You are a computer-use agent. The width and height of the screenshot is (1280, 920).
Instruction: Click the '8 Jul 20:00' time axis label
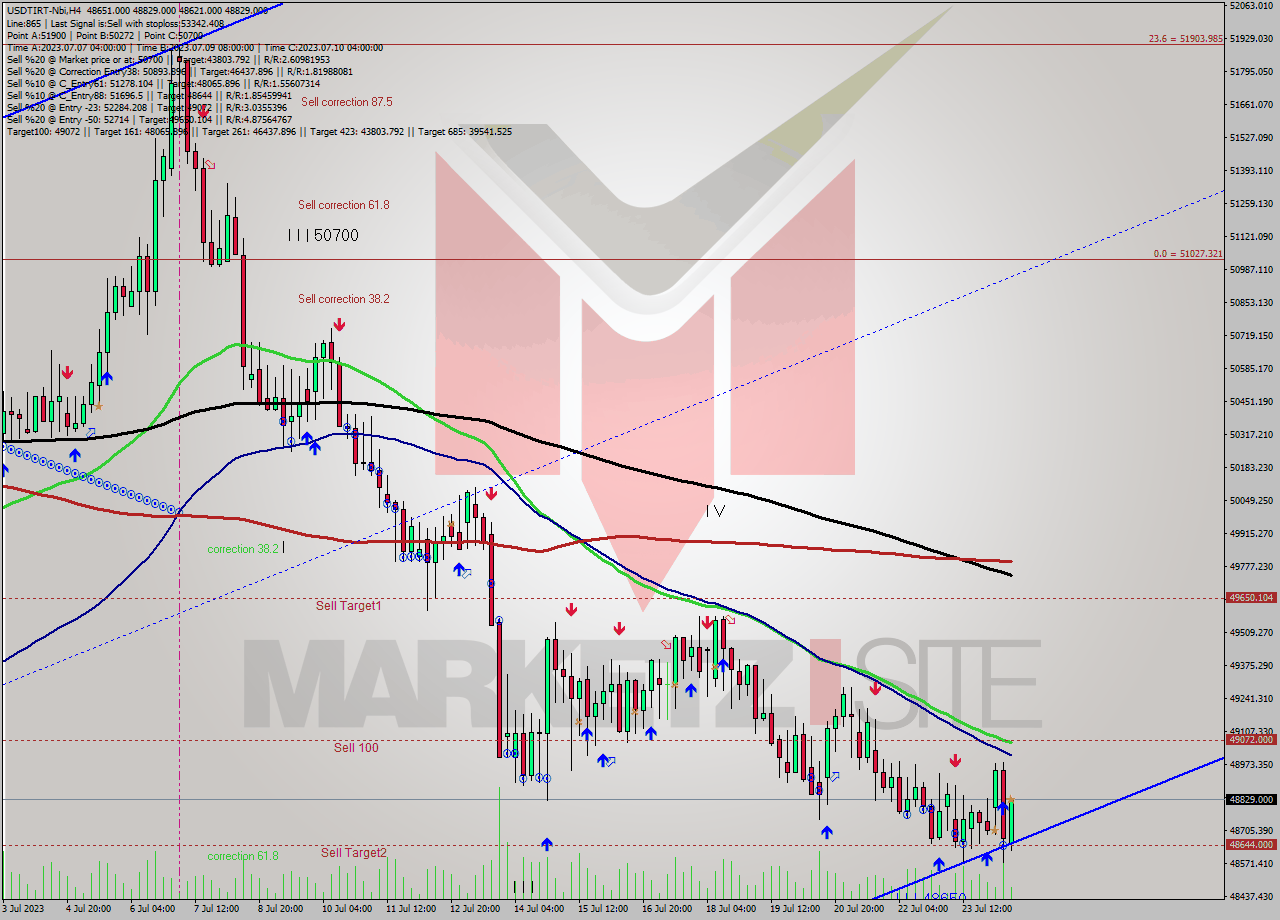click(281, 909)
